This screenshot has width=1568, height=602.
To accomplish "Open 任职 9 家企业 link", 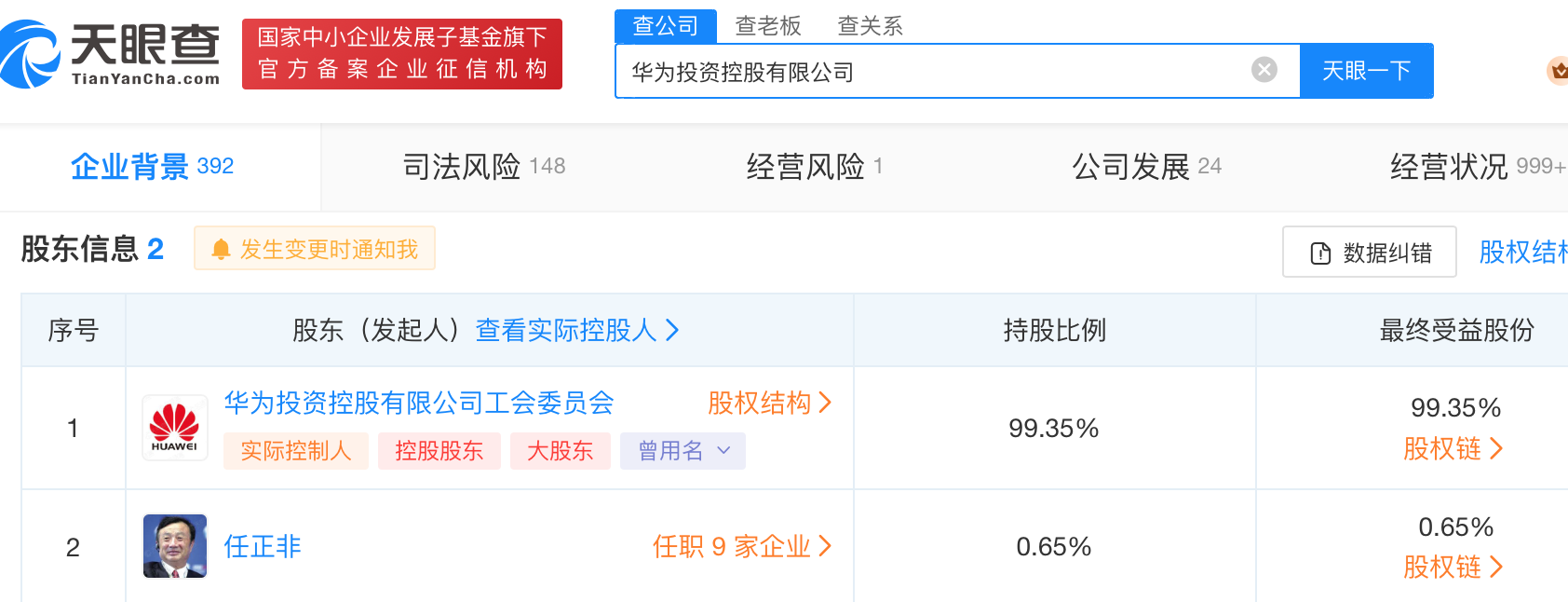I will click(741, 546).
